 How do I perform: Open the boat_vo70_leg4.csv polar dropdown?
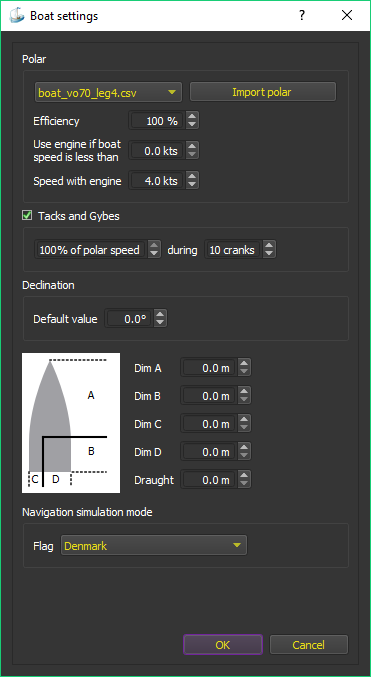108,92
